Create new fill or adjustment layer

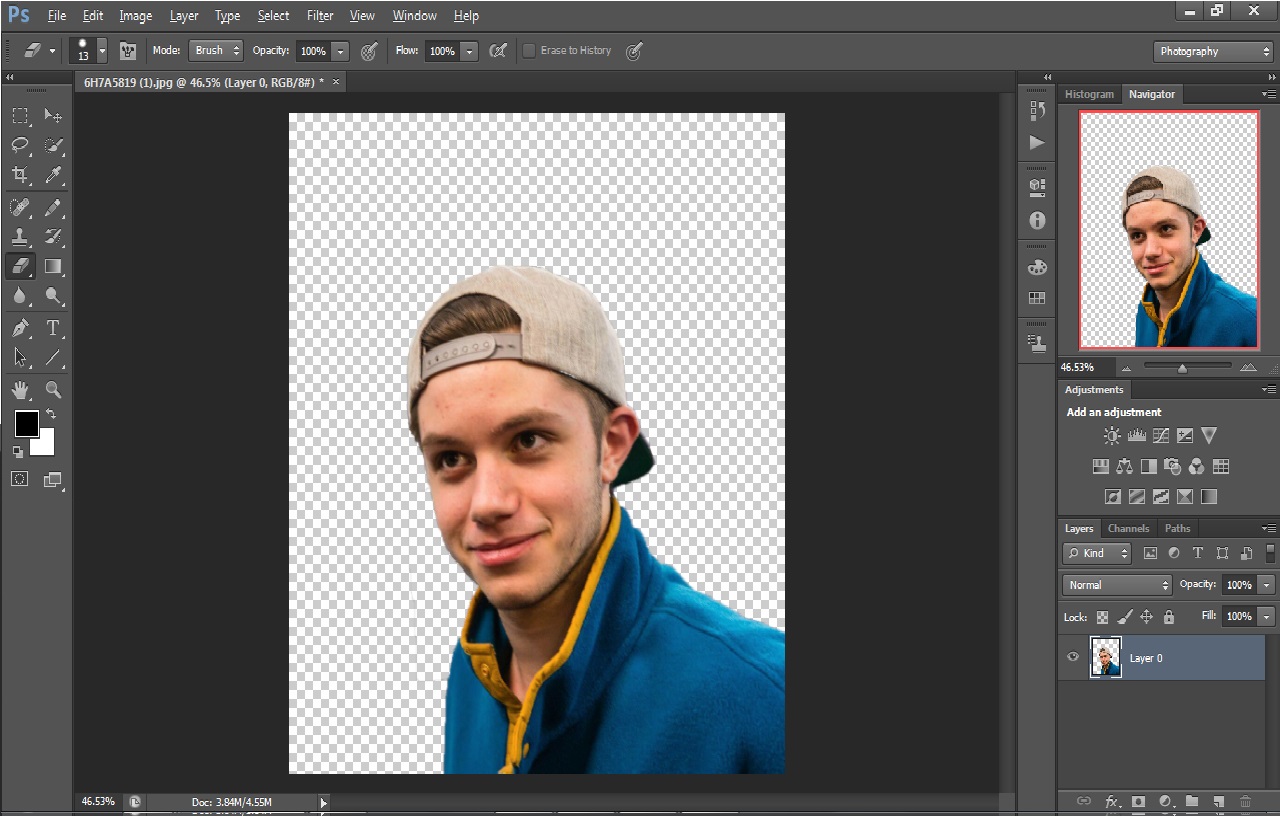click(1165, 802)
